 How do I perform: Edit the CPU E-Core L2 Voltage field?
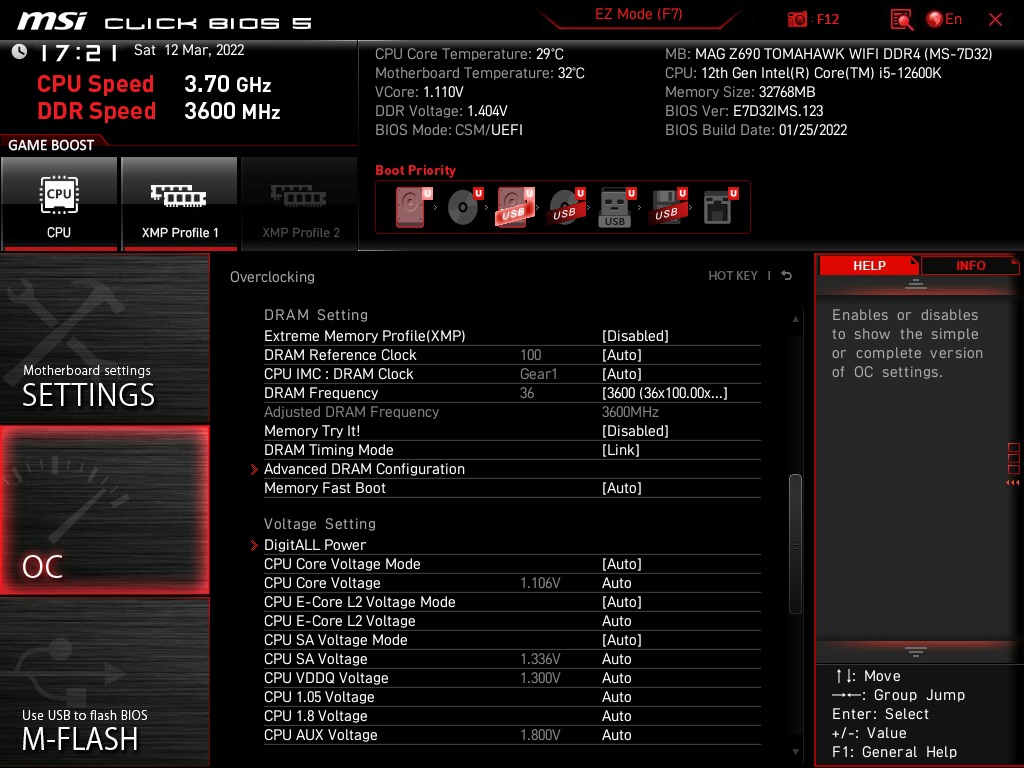click(x=616, y=620)
